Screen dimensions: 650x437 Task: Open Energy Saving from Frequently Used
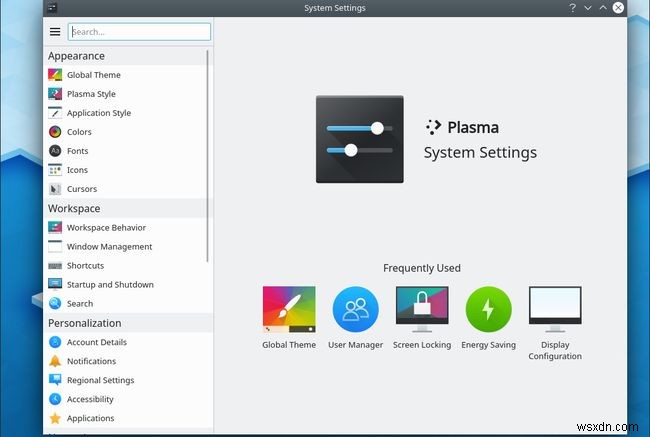tap(488, 318)
